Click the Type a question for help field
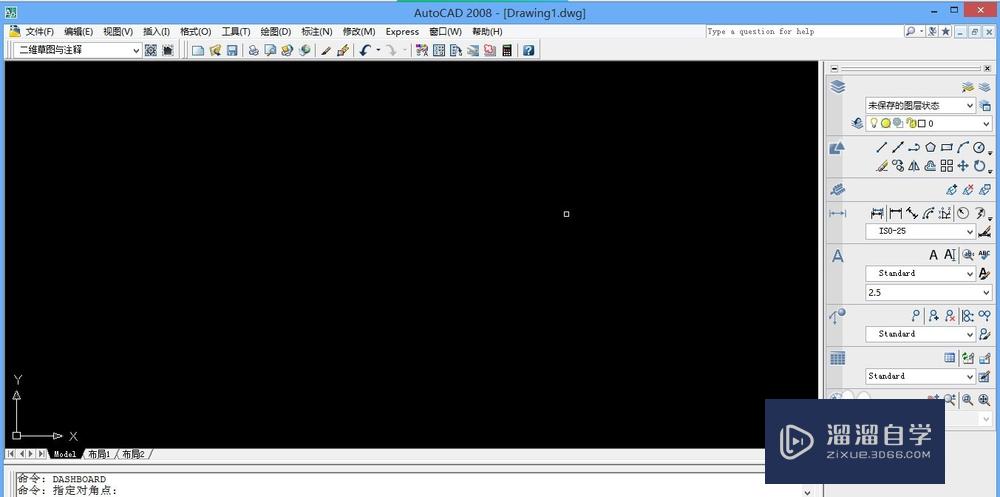 point(804,31)
